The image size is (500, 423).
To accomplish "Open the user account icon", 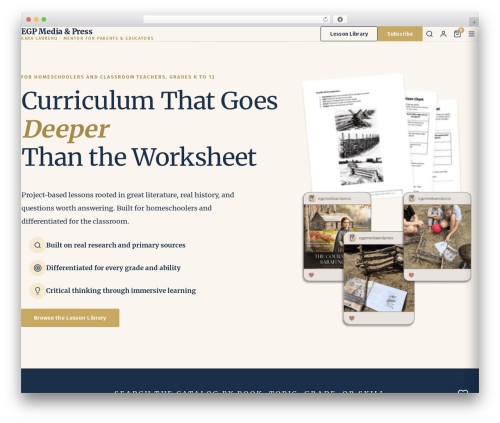I will click(443, 34).
